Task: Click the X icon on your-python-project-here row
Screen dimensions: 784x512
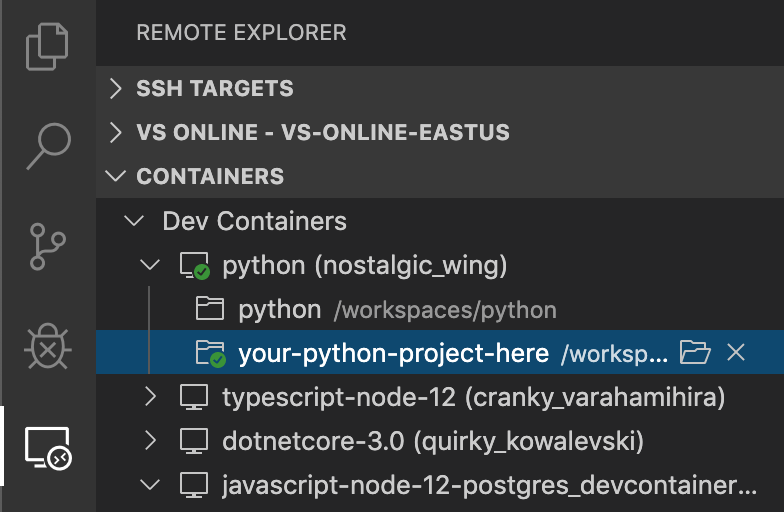Action: point(736,353)
